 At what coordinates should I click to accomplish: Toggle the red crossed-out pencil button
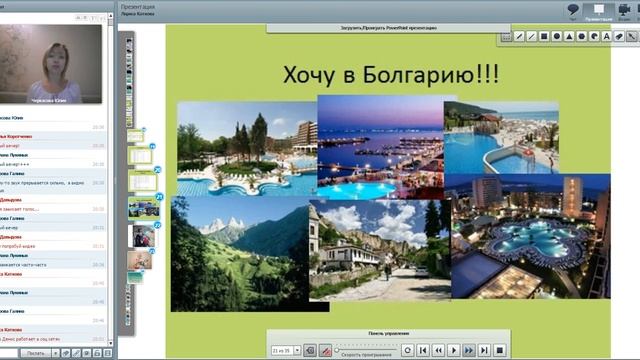pos(325,350)
